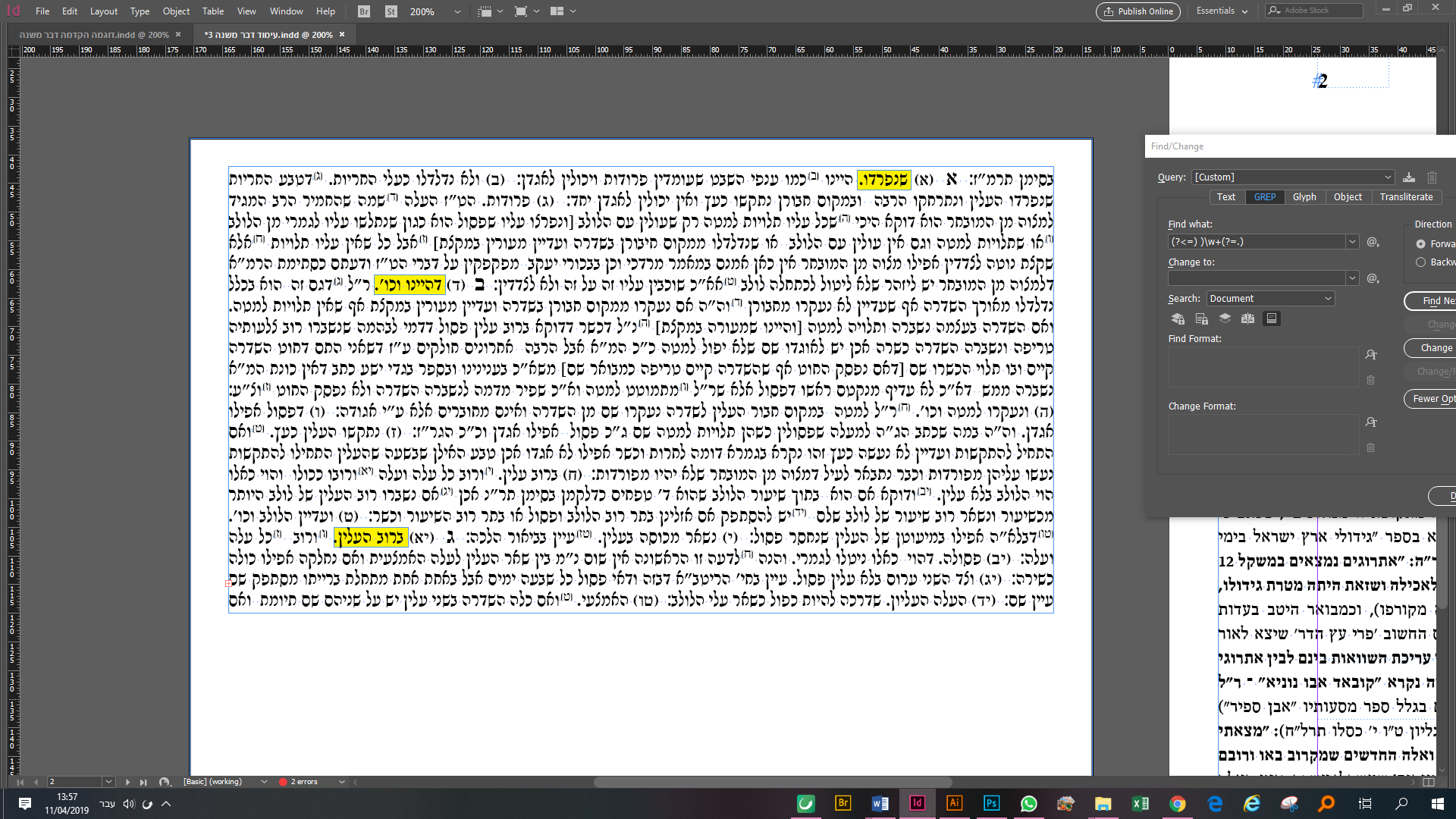Click the horizontal scrollbar thumb
This screenshot has height=819, width=1456.
point(772,782)
